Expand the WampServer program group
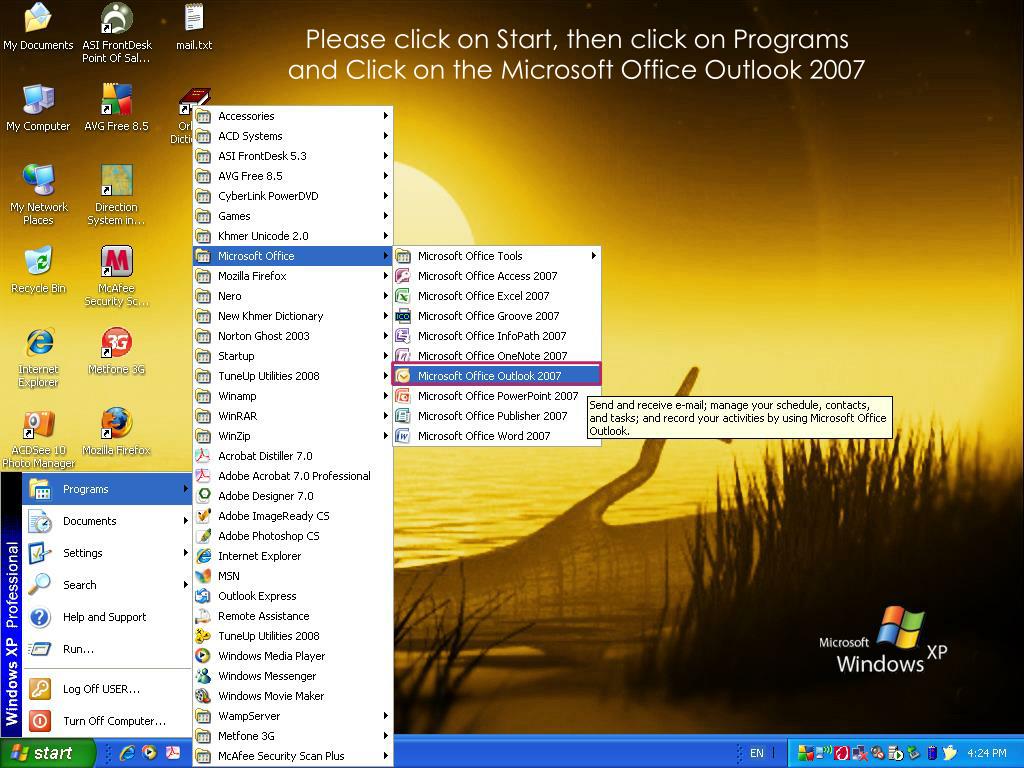Viewport: 1024px width, 768px height. pyautogui.click(x=293, y=716)
